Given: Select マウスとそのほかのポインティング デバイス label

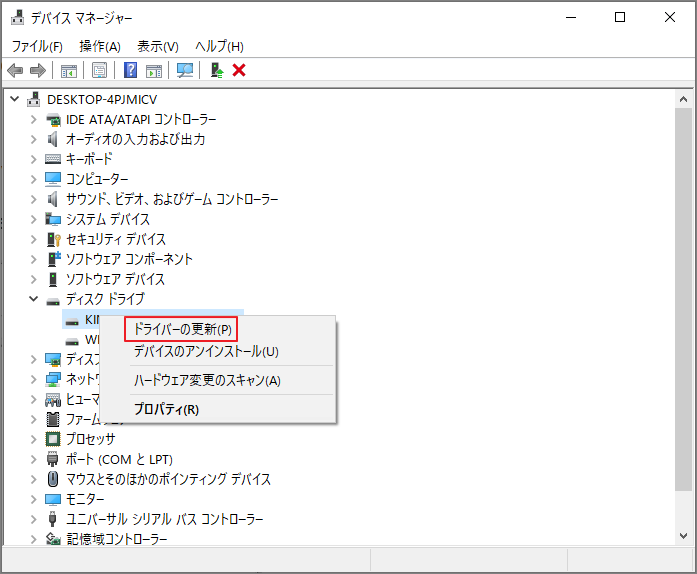Looking at the screenshot, I should tap(168, 479).
